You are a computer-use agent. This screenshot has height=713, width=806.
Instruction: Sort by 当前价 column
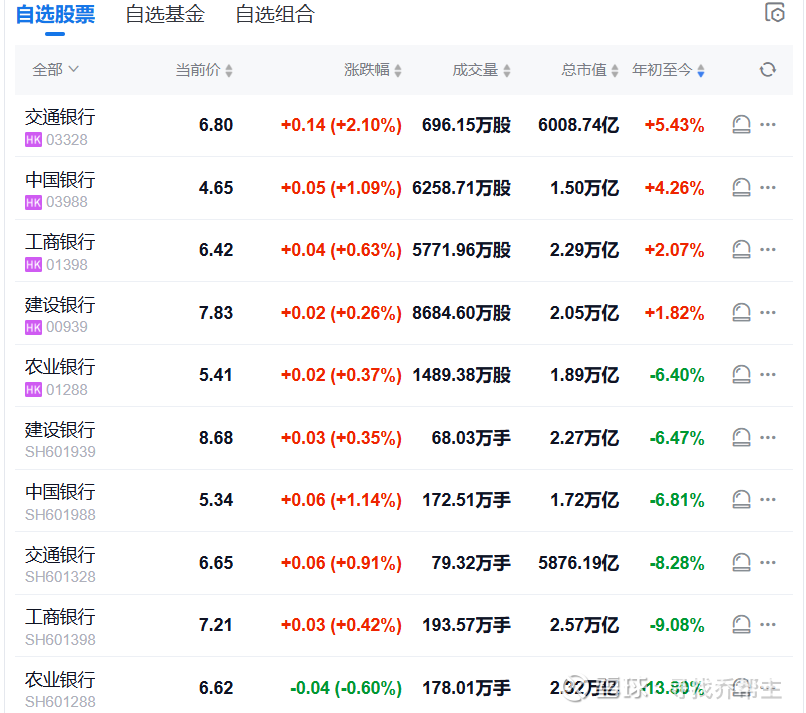[x=204, y=70]
